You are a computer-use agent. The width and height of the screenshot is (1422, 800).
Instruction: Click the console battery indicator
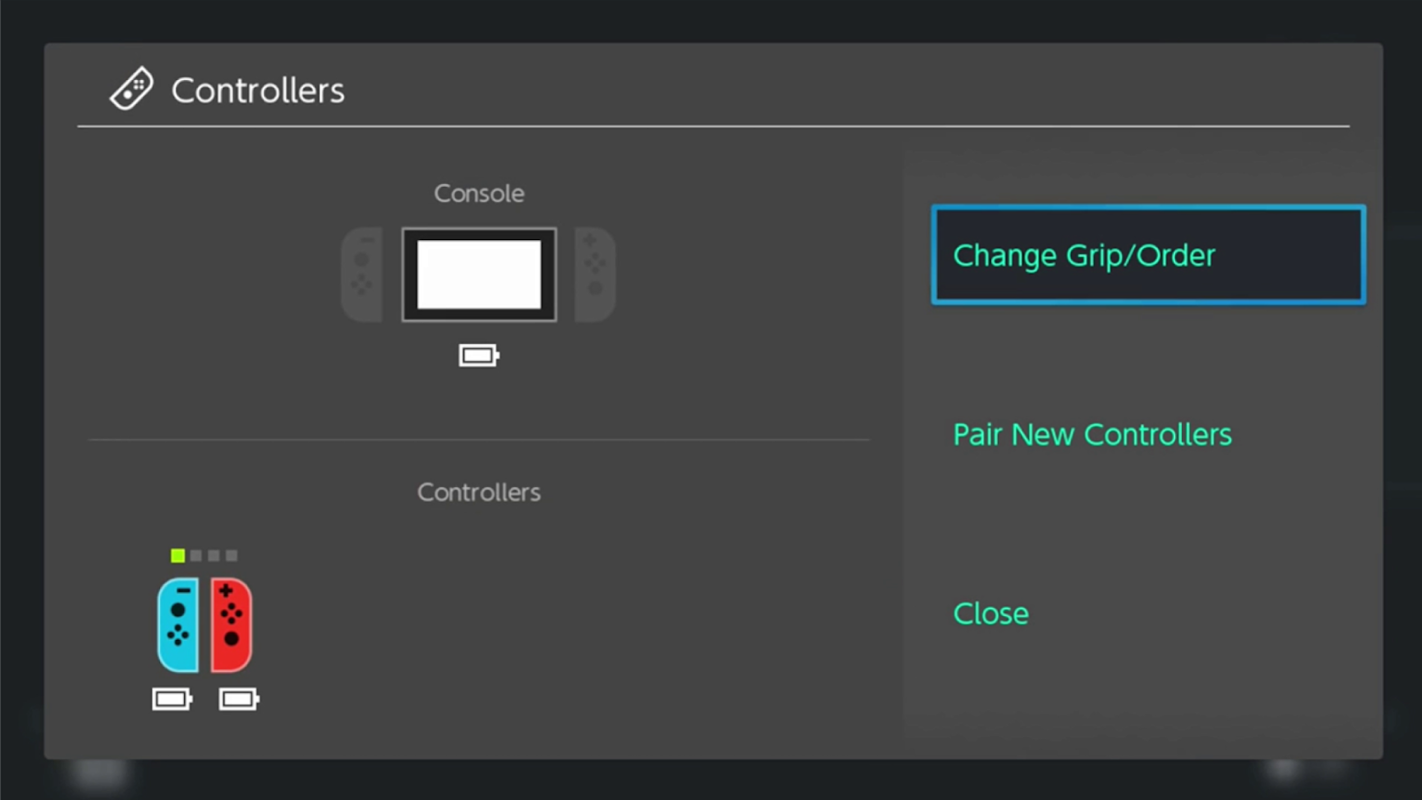[x=479, y=355]
